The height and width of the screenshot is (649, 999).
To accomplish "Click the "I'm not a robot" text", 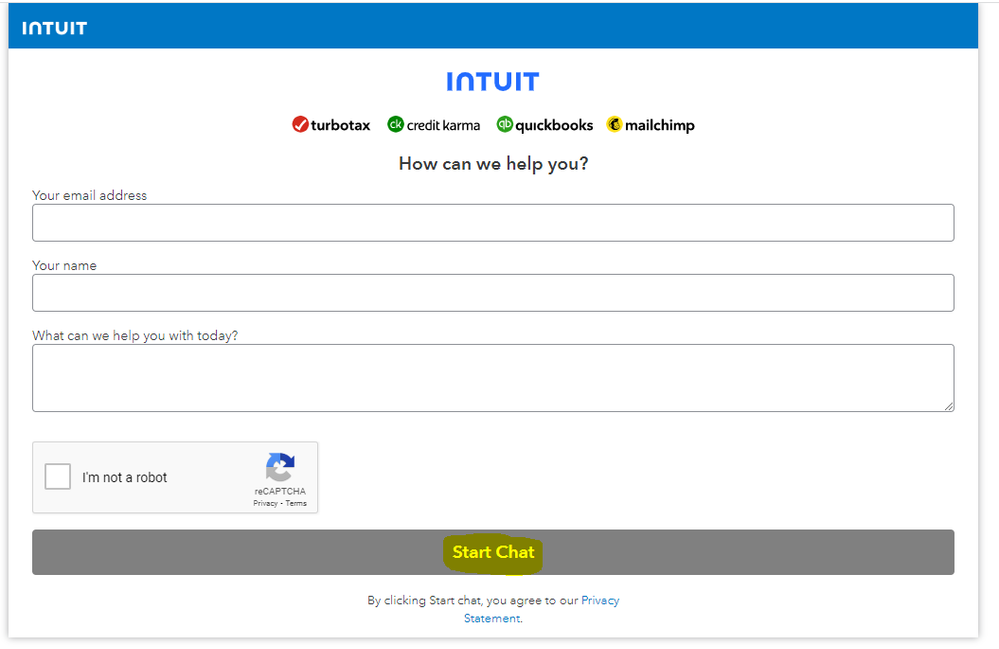I will [x=124, y=477].
